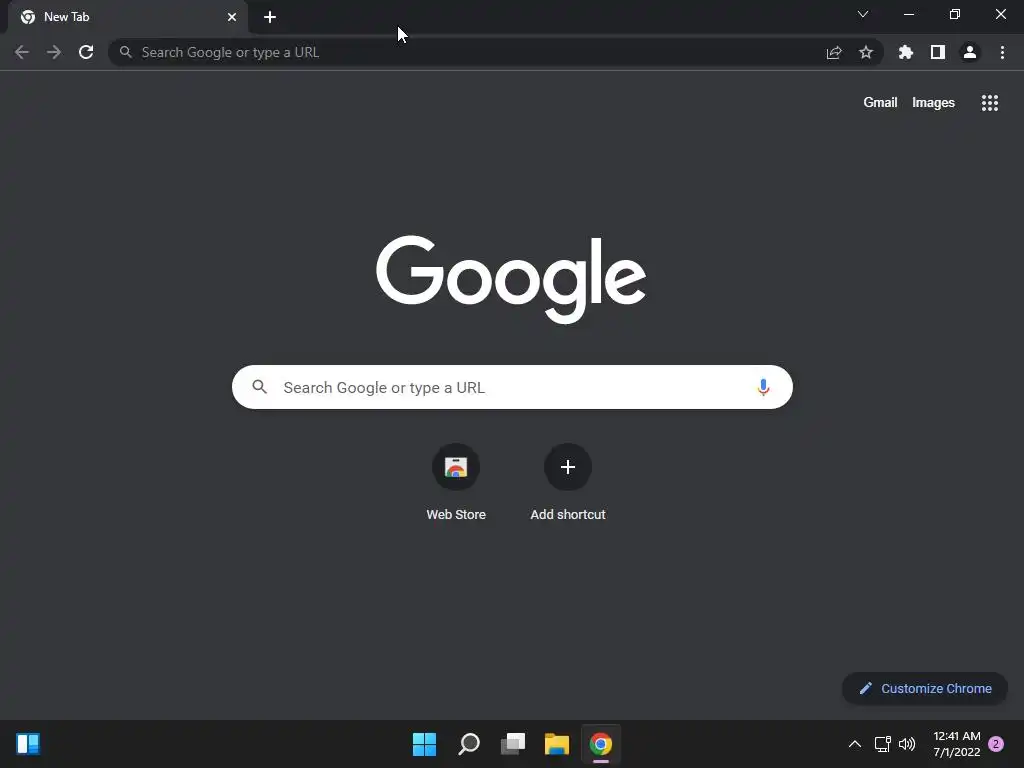Share this page icon in address bar
This screenshot has height=768, width=1024.
[834, 52]
